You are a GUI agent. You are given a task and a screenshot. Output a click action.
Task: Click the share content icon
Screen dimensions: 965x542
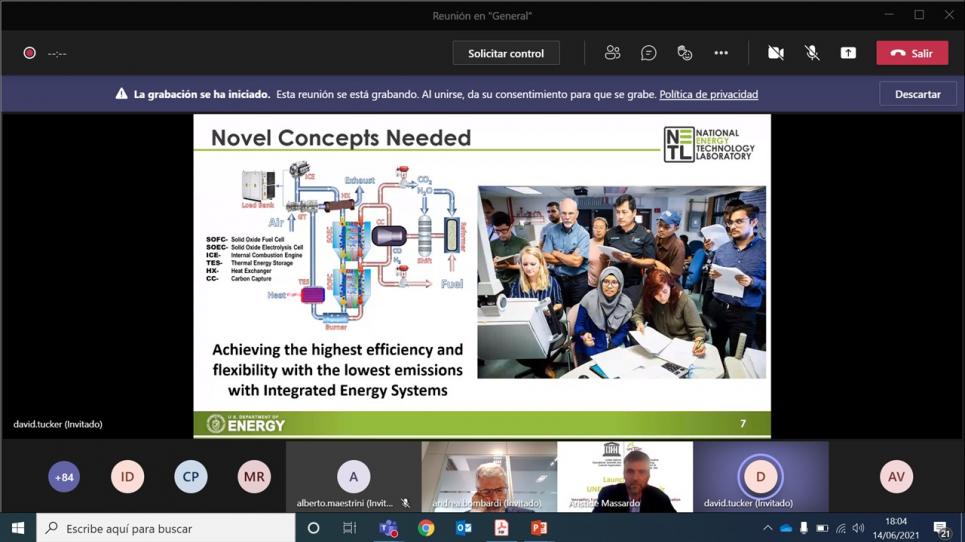pos(848,53)
